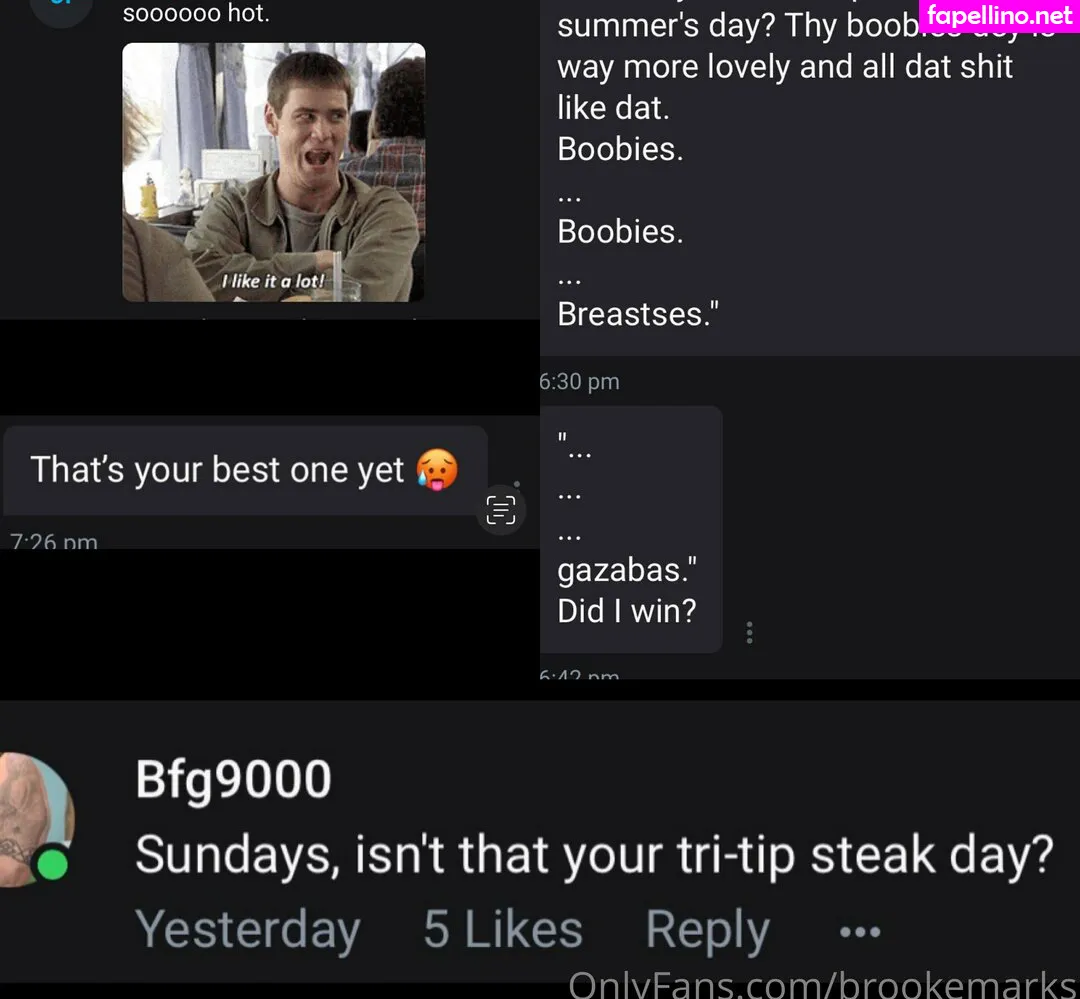The height and width of the screenshot is (999, 1080).
Task: Click the OnlyFans.com/brookemarks watermark text
Action: [x=822, y=985]
